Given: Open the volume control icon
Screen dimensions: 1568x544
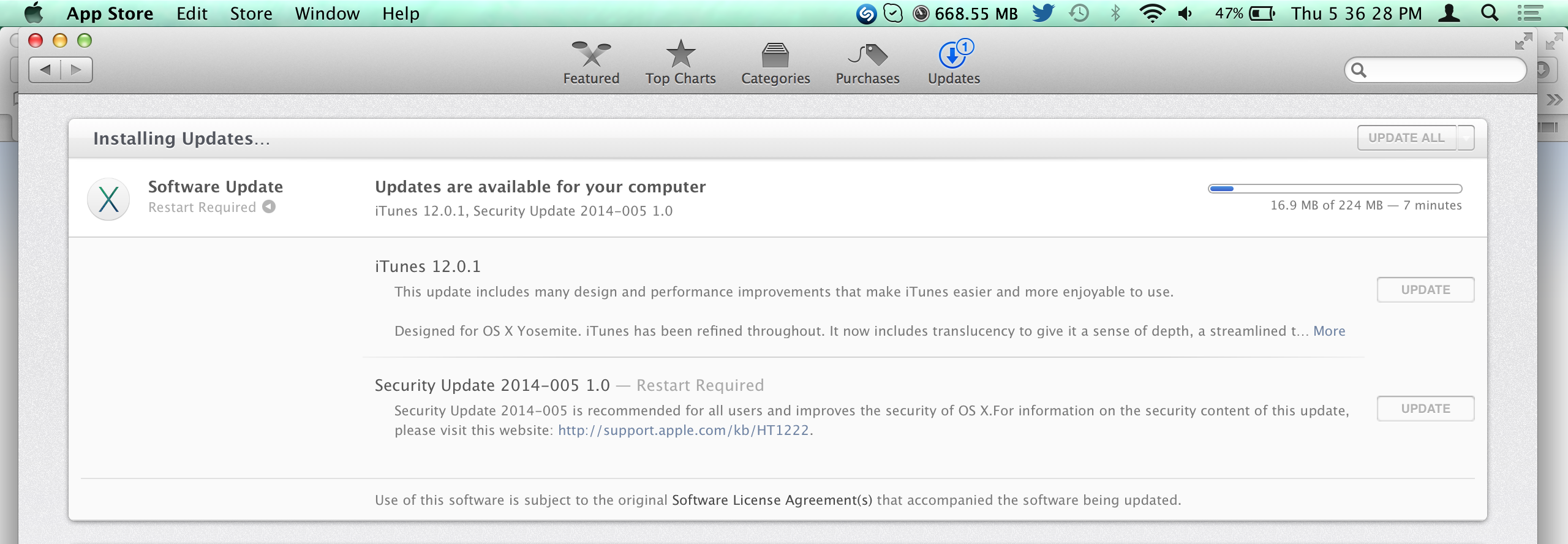Looking at the screenshot, I should [x=1186, y=13].
